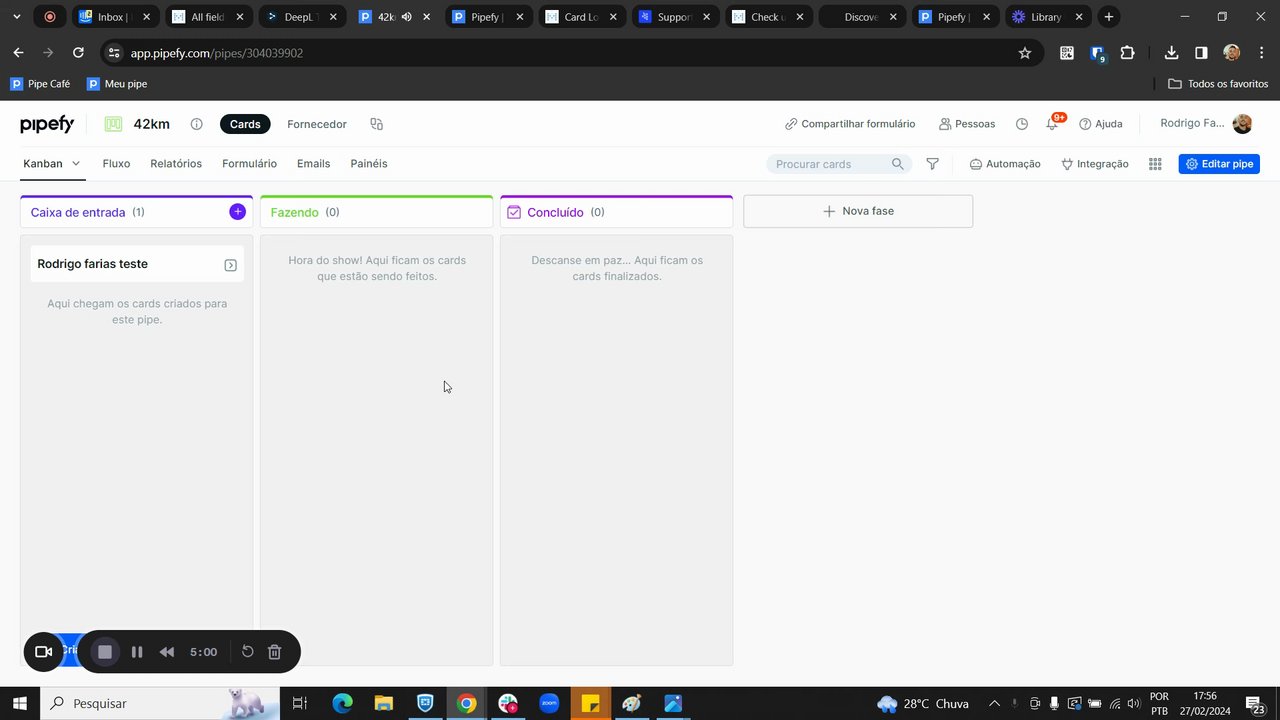Switch to the Relatórios tab
Image resolution: width=1280 pixels, height=720 pixels.
tap(176, 164)
